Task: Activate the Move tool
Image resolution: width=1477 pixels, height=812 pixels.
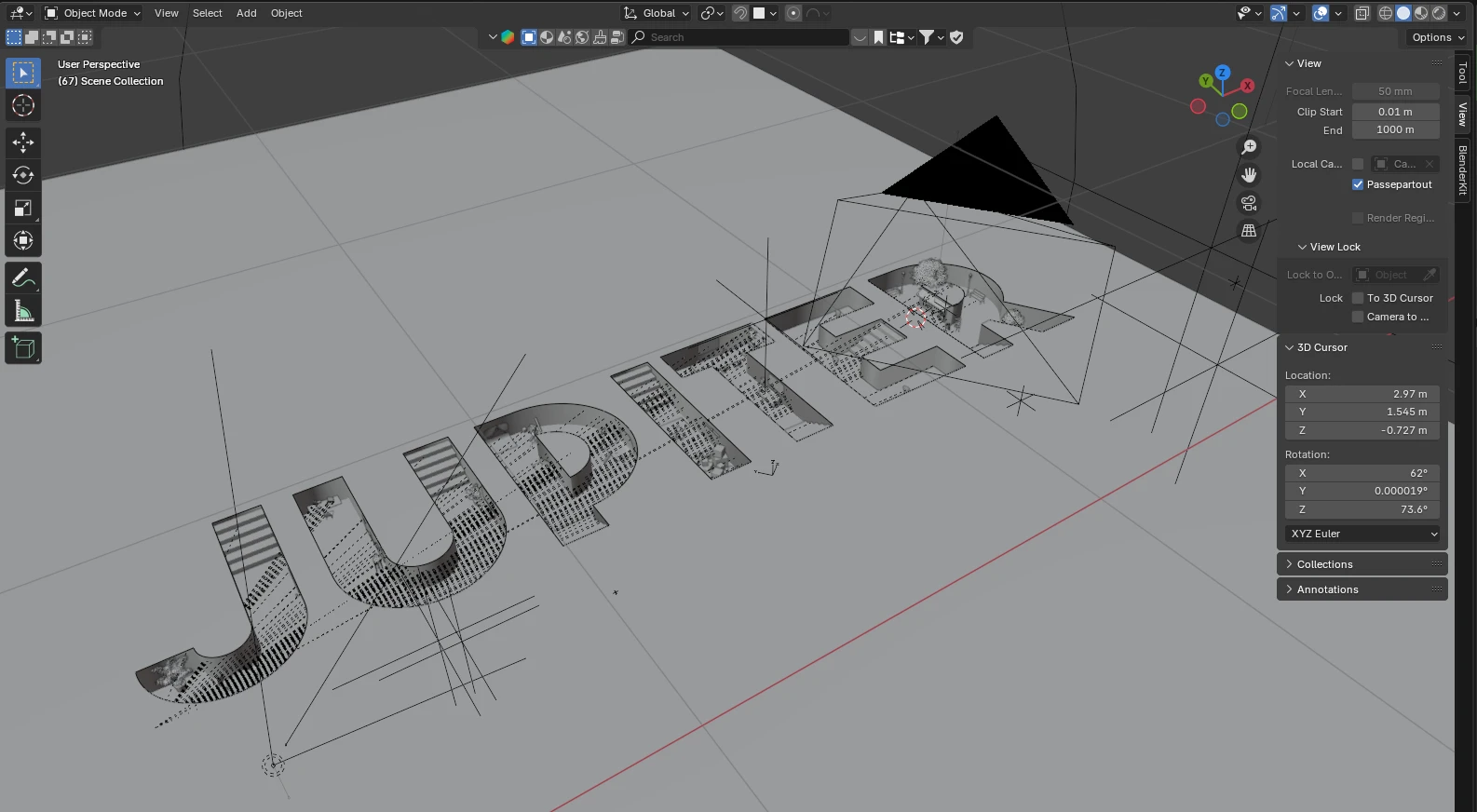Action: 23,142
